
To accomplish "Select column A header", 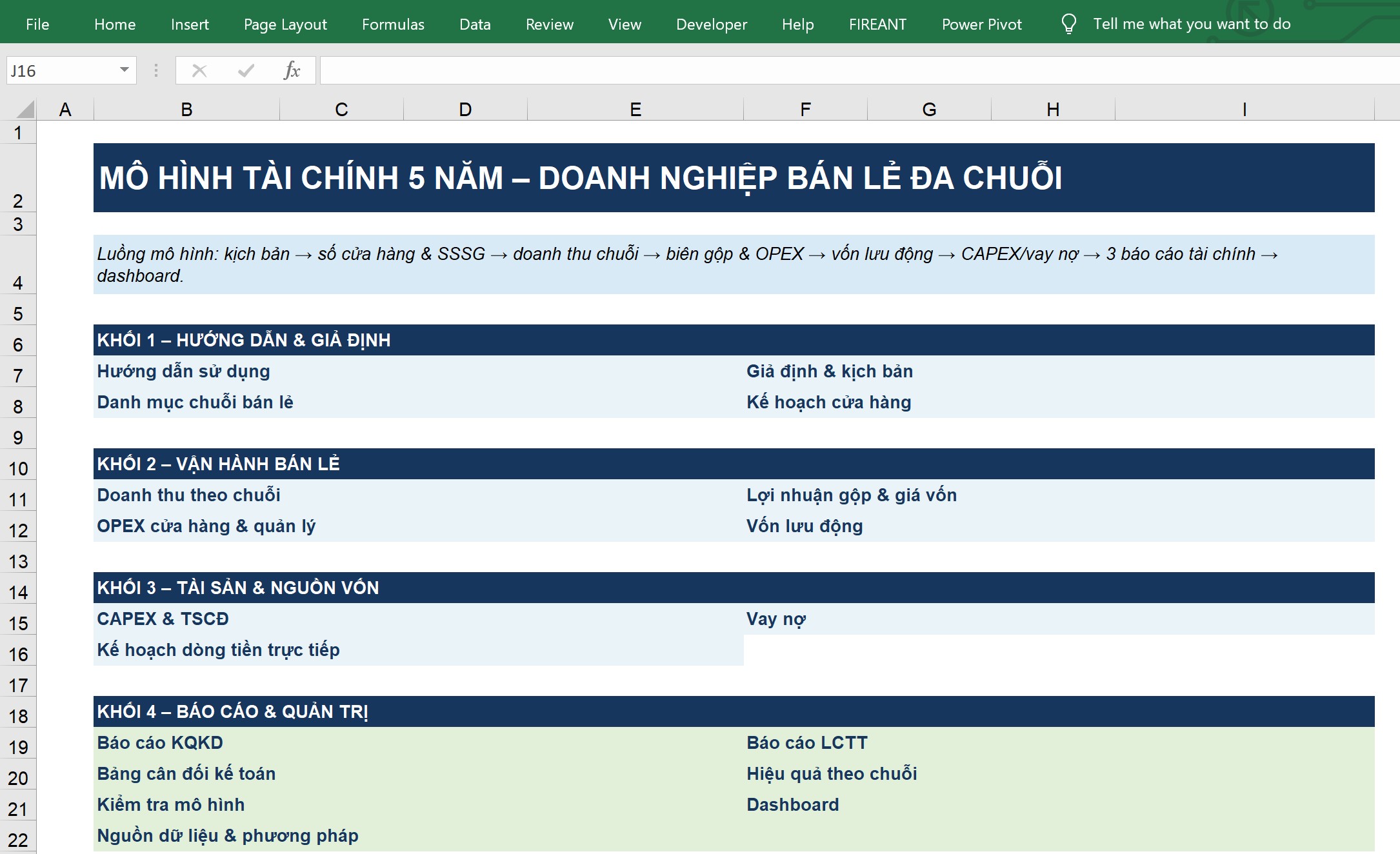I will click(65, 109).
